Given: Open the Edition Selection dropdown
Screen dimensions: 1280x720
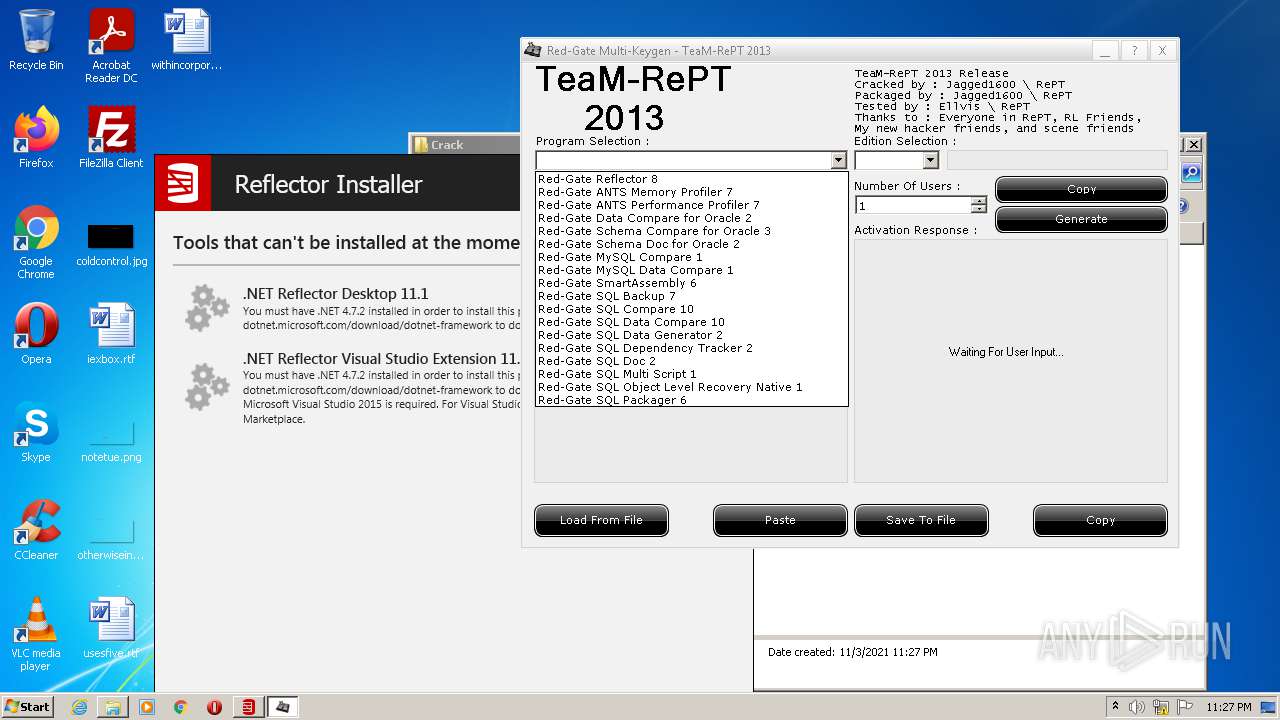Looking at the screenshot, I should (930, 160).
